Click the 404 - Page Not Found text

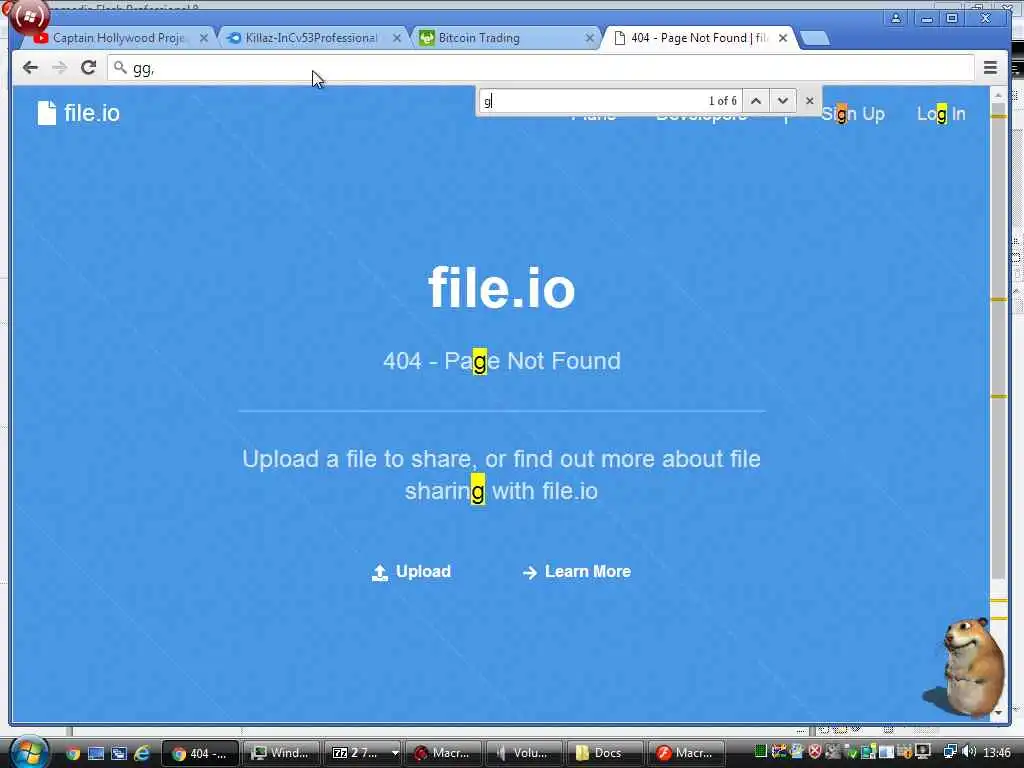click(x=502, y=361)
